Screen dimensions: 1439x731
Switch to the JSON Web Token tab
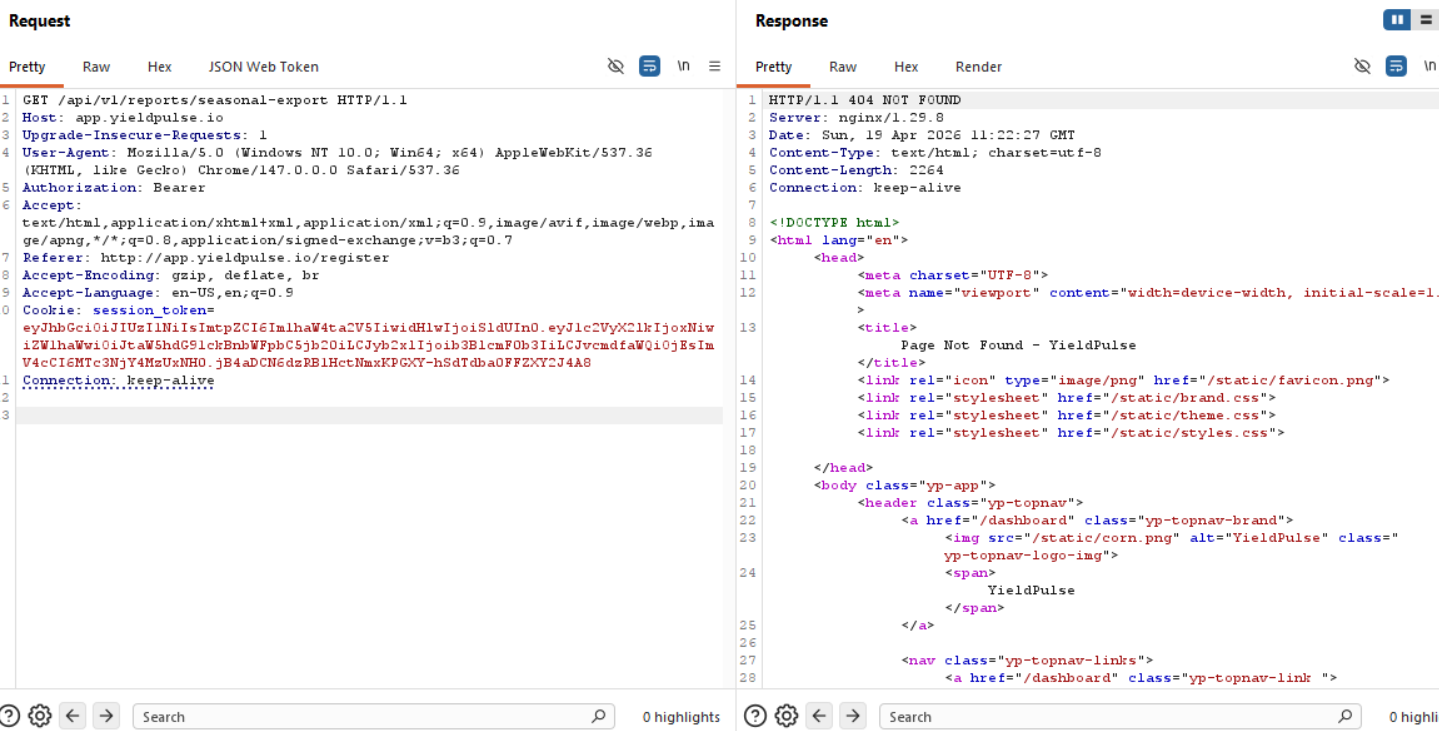[x=263, y=67]
